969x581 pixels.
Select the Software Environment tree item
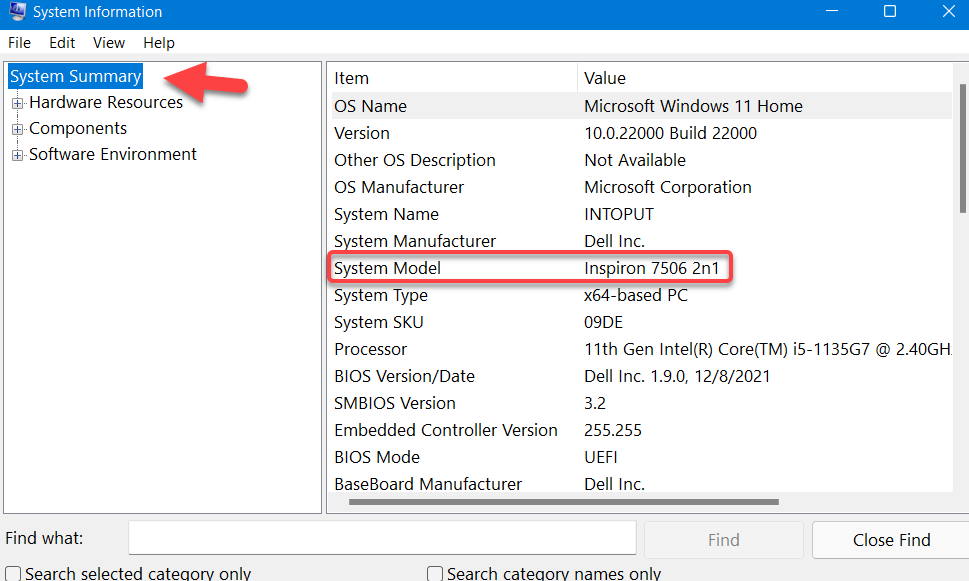[x=112, y=154]
